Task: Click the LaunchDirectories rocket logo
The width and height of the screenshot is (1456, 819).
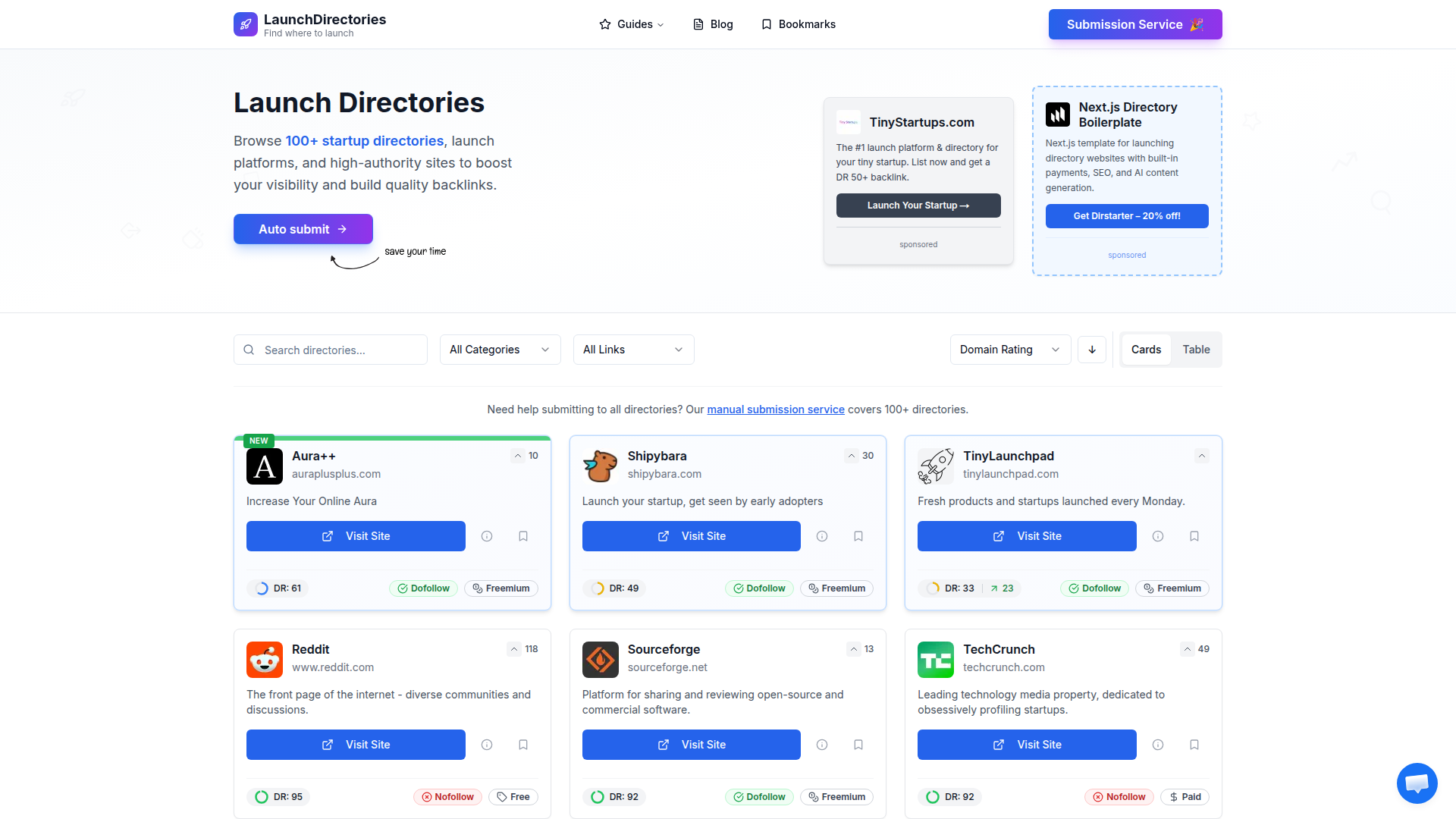Action: (245, 24)
